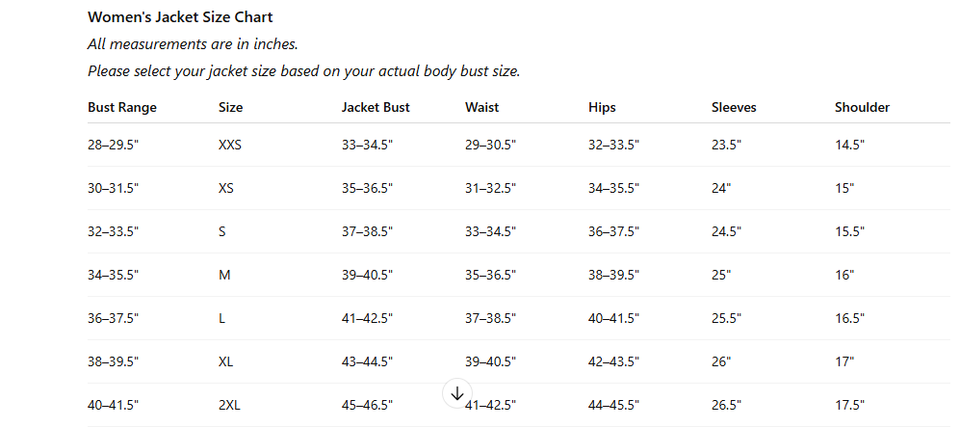Image resolution: width=960 pixels, height=427 pixels.
Task: Click the 14.5" shoulder measurement
Action: tap(850, 145)
